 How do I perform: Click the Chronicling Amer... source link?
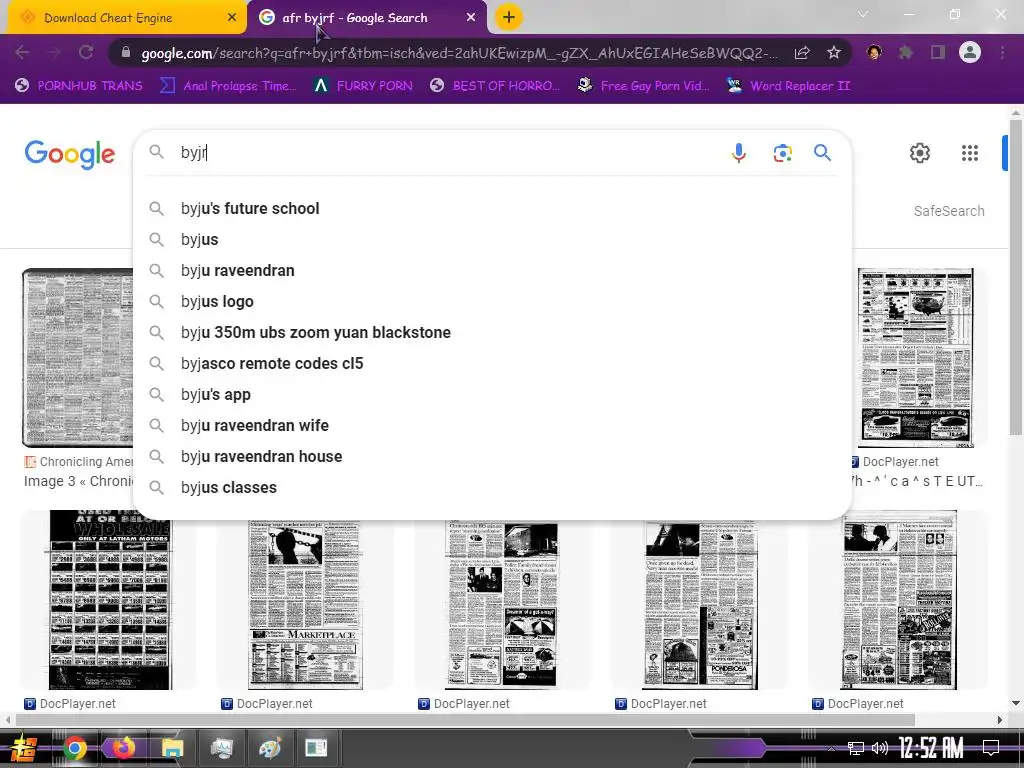[x=79, y=462]
